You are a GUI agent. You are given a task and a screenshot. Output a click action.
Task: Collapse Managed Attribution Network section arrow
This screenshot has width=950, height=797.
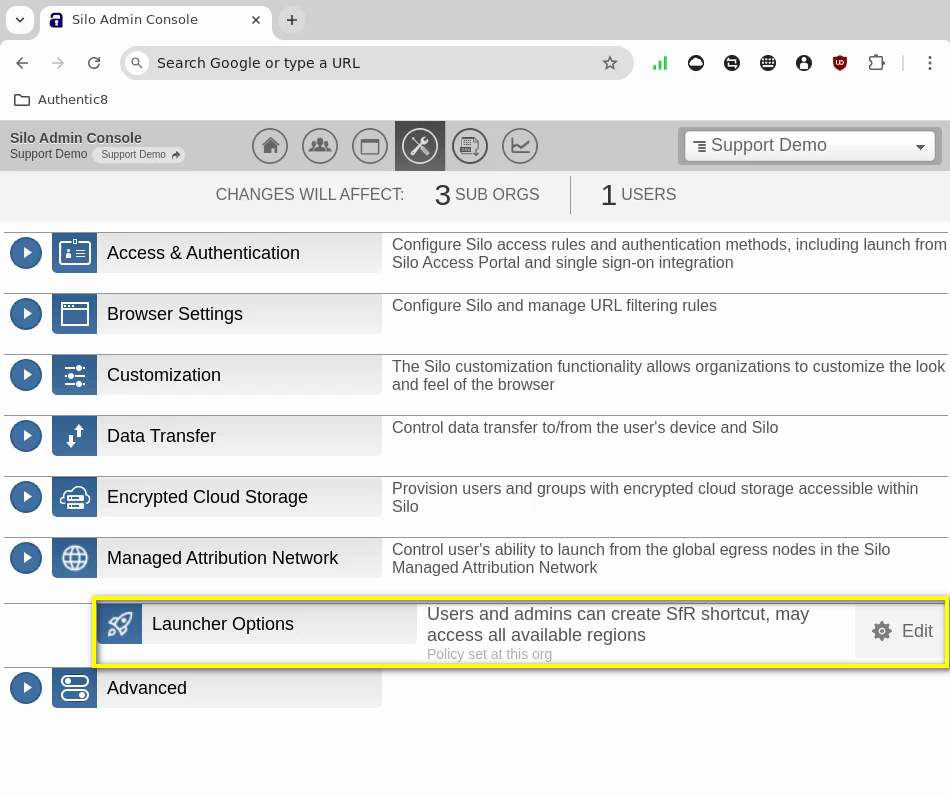click(26, 558)
